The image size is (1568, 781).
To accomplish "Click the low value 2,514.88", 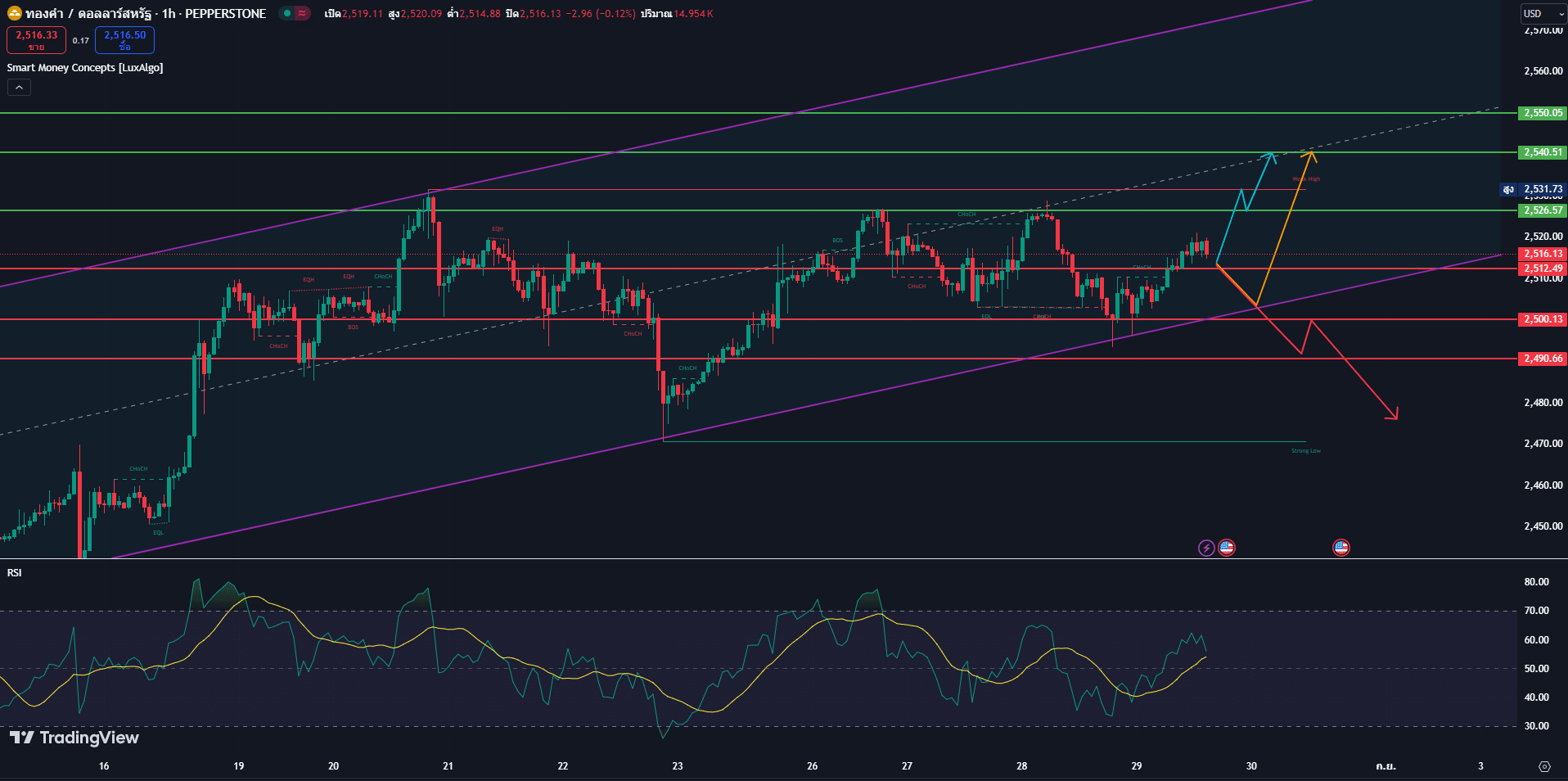I will pos(480,14).
